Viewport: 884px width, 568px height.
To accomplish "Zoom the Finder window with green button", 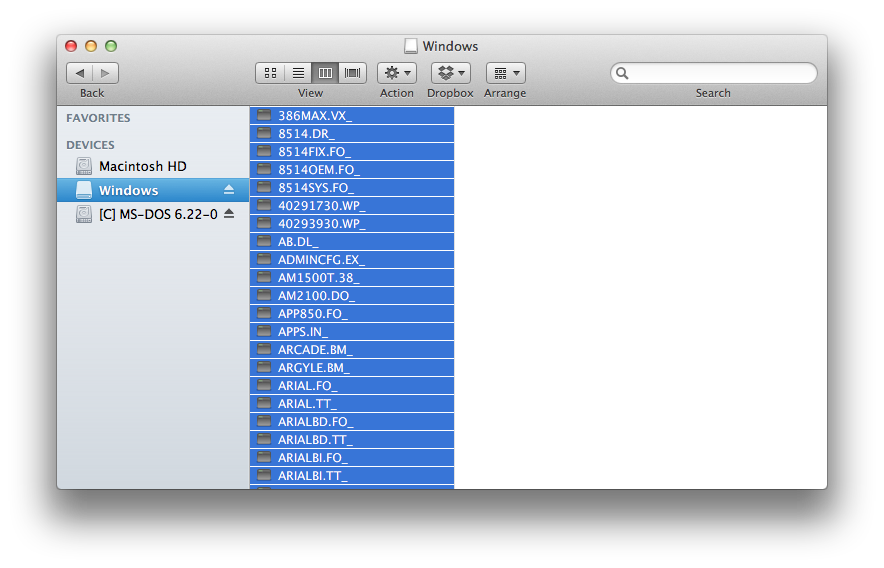I will click(x=111, y=46).
